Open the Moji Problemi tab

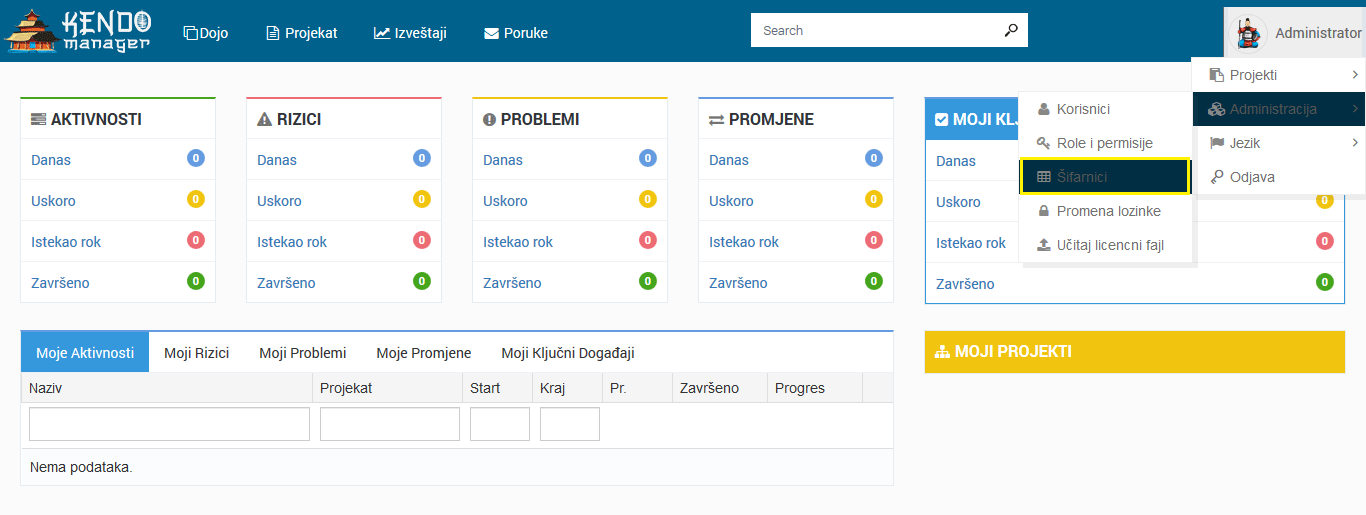point(303,353)
